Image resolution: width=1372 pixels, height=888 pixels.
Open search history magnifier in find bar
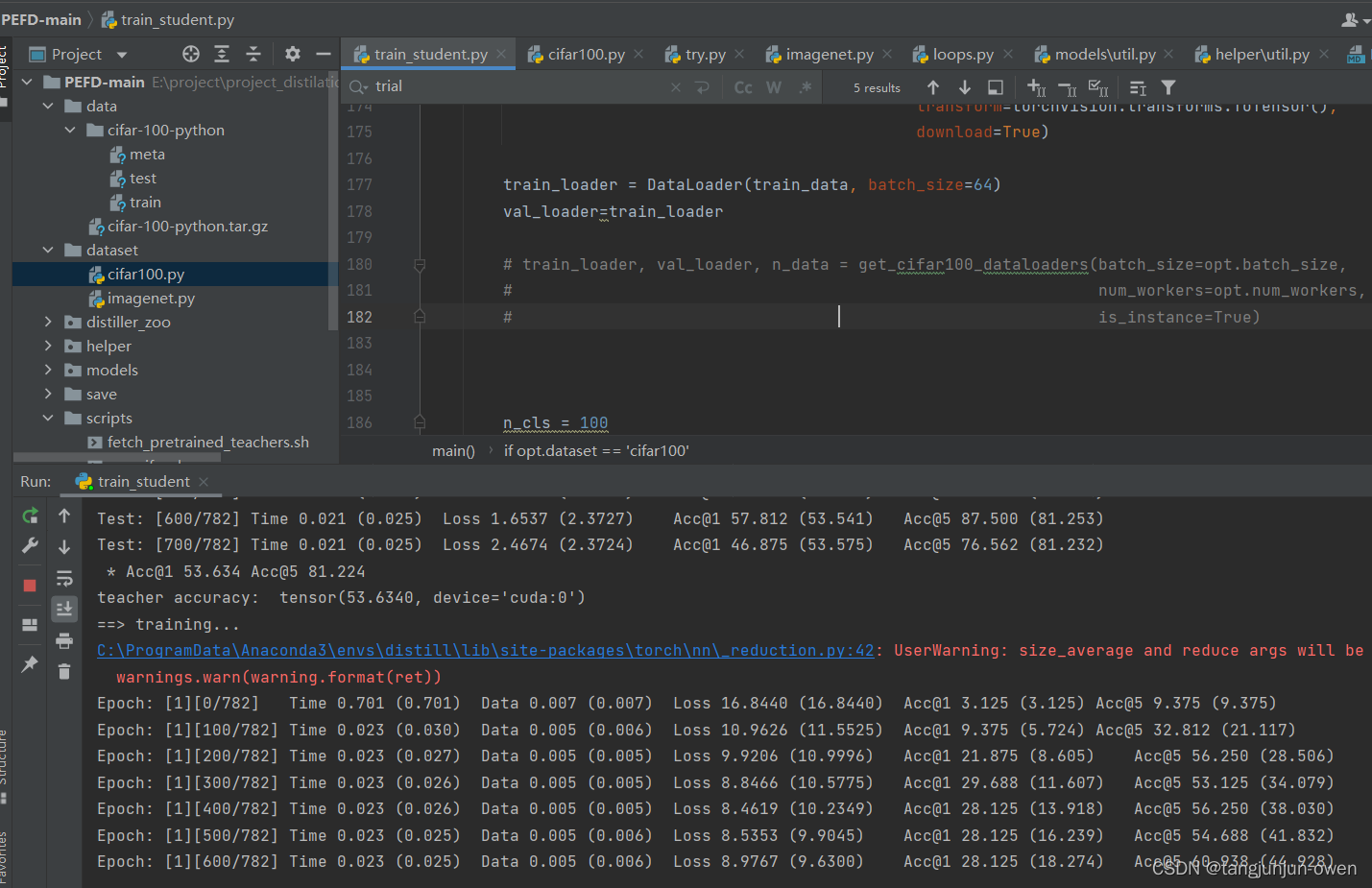pos(358,86)
